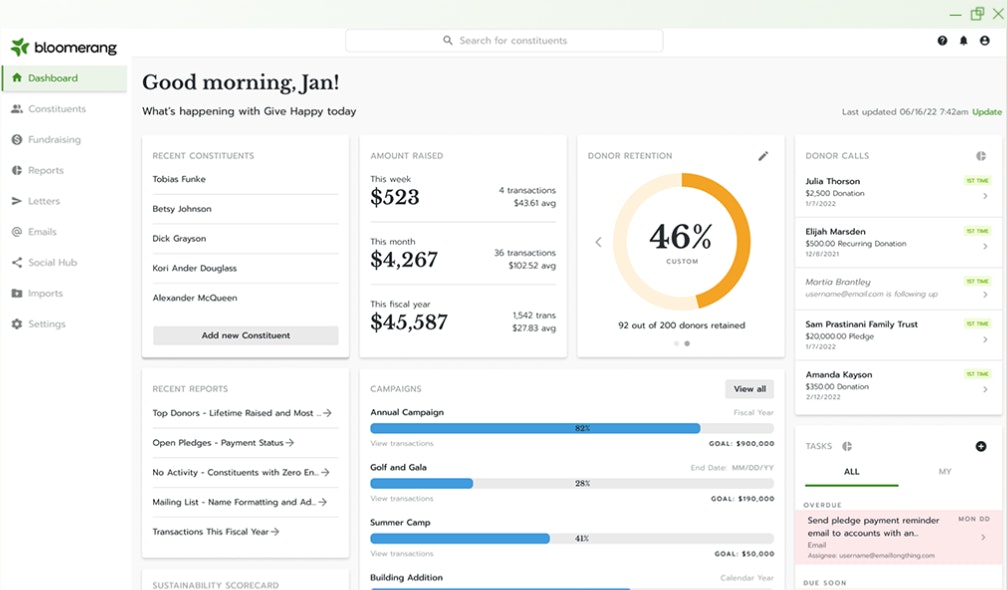Screen dimensions: 1007x590
Task: Expand Amanda Kayson donor call chevron
Action: click(x=985, y=390)
